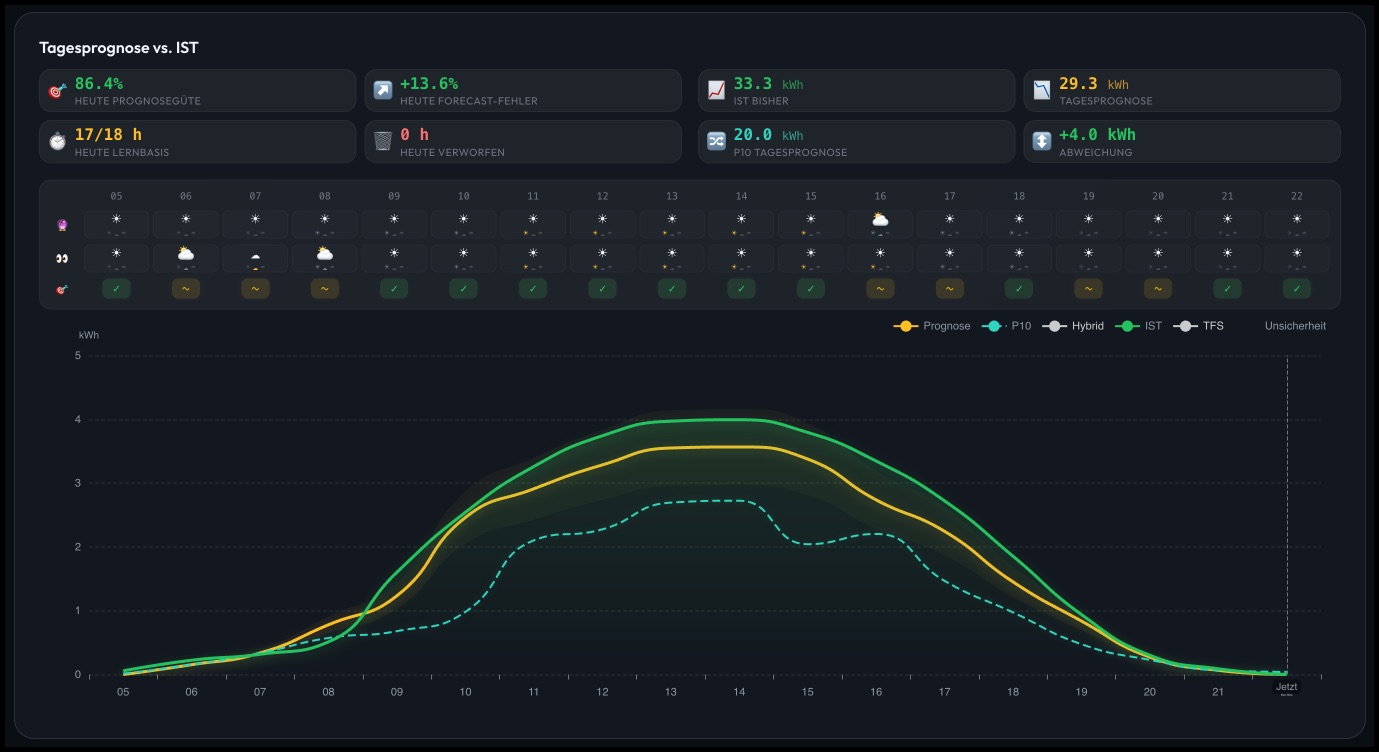Select the partly cloudy forecast icon for hour 16
The height and width of the screenshot is (752, 1379).
880,219
